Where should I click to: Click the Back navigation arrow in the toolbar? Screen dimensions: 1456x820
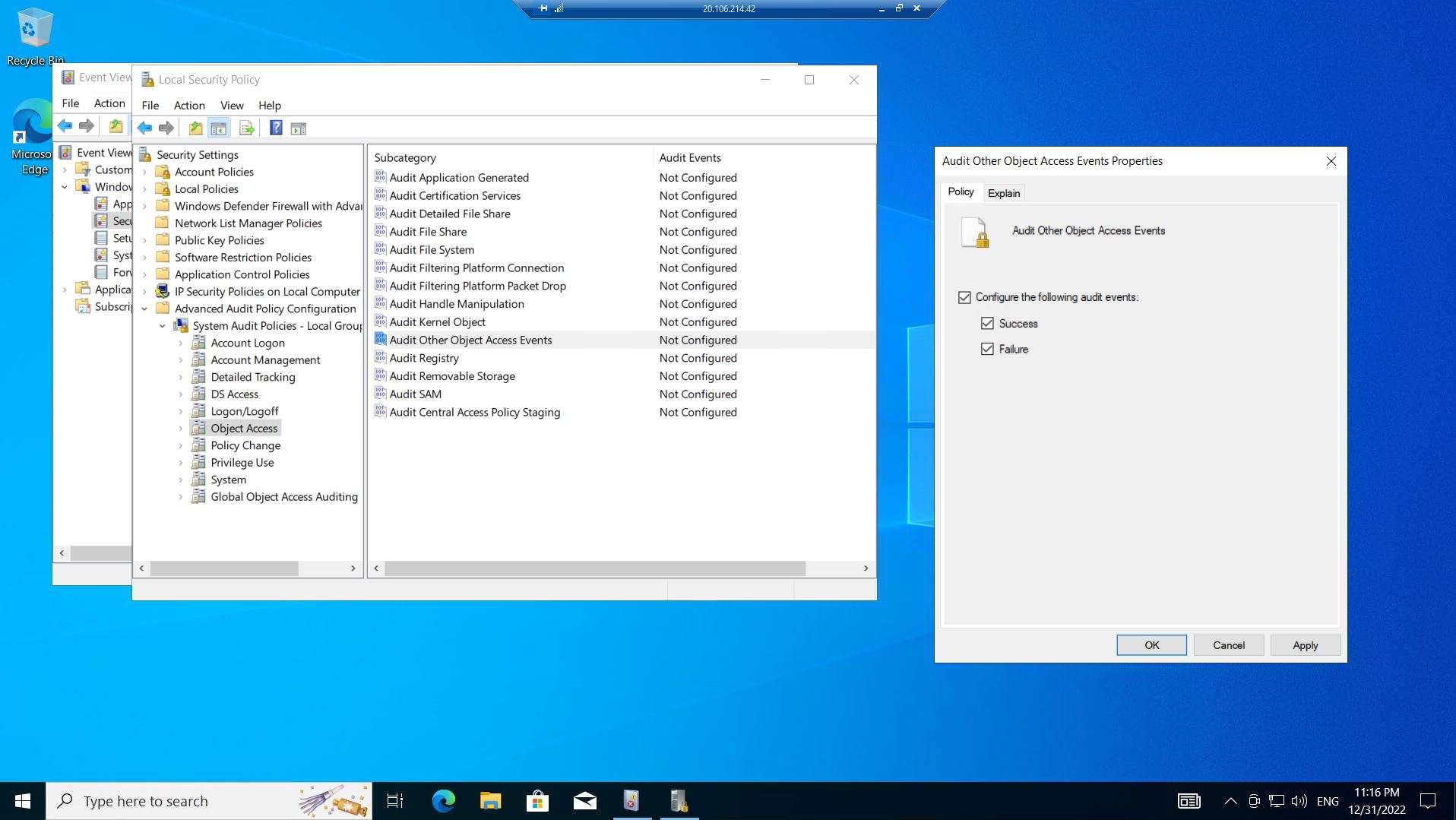coord(144,128)
